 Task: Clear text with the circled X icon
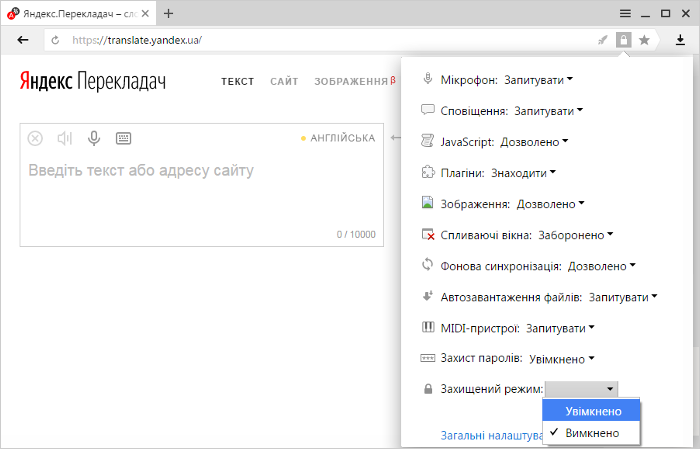[x=35, y=138]
